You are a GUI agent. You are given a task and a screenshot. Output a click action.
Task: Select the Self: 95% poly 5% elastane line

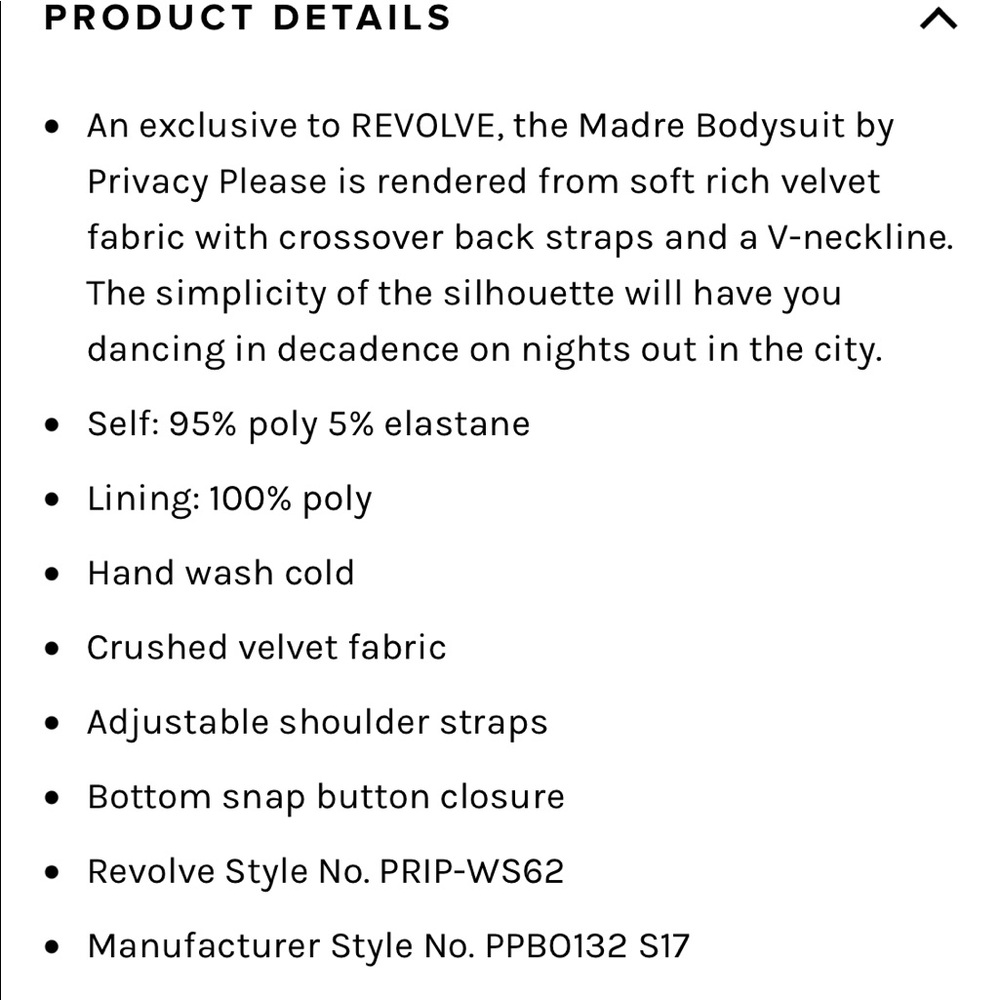coord(309,425)
